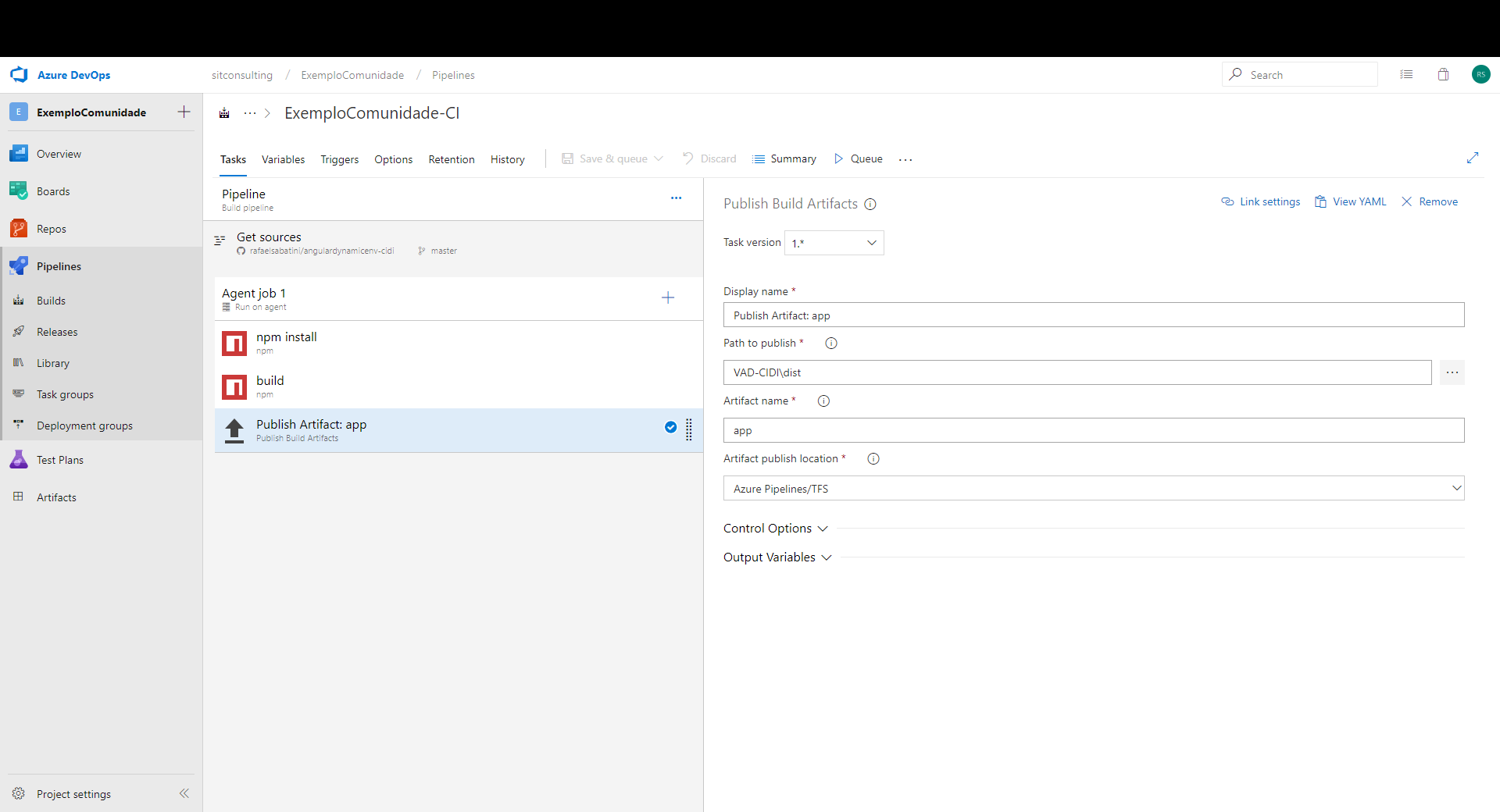Toggle the enabled state of Publish Artifact: app task

[x=670, y=427]
